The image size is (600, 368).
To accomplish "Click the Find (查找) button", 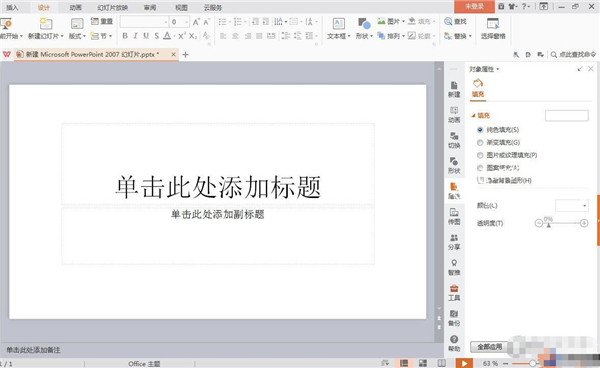I will pyautogui.click(x=455, y=21).
